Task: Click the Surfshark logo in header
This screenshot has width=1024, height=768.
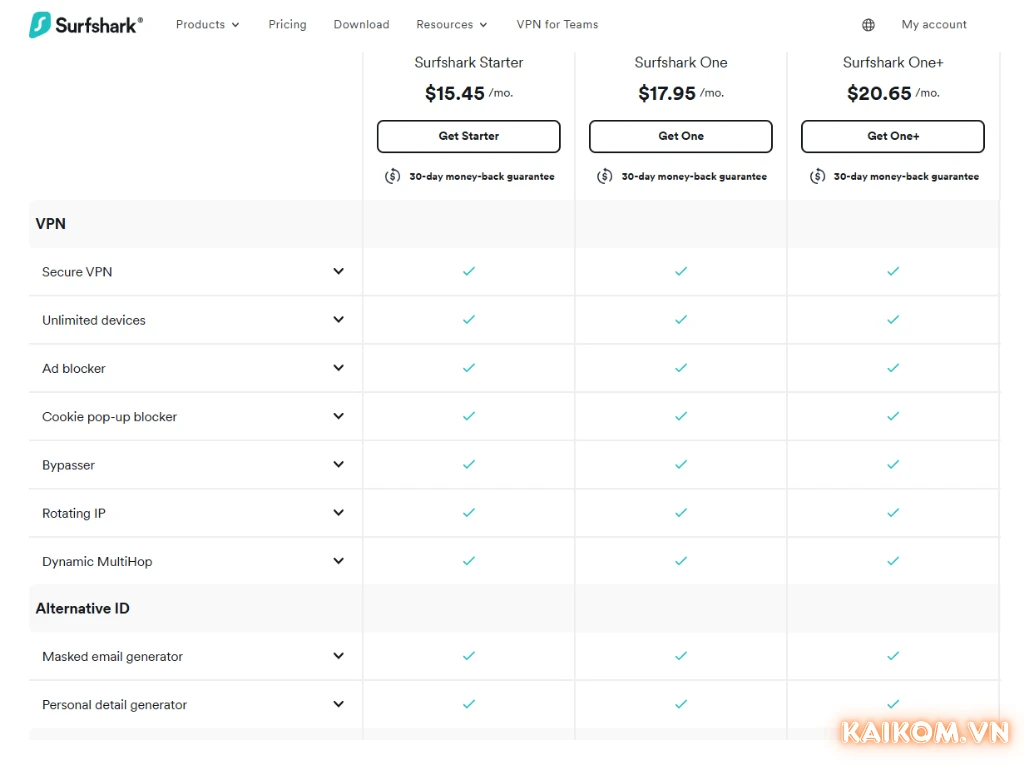Action: 86,25
